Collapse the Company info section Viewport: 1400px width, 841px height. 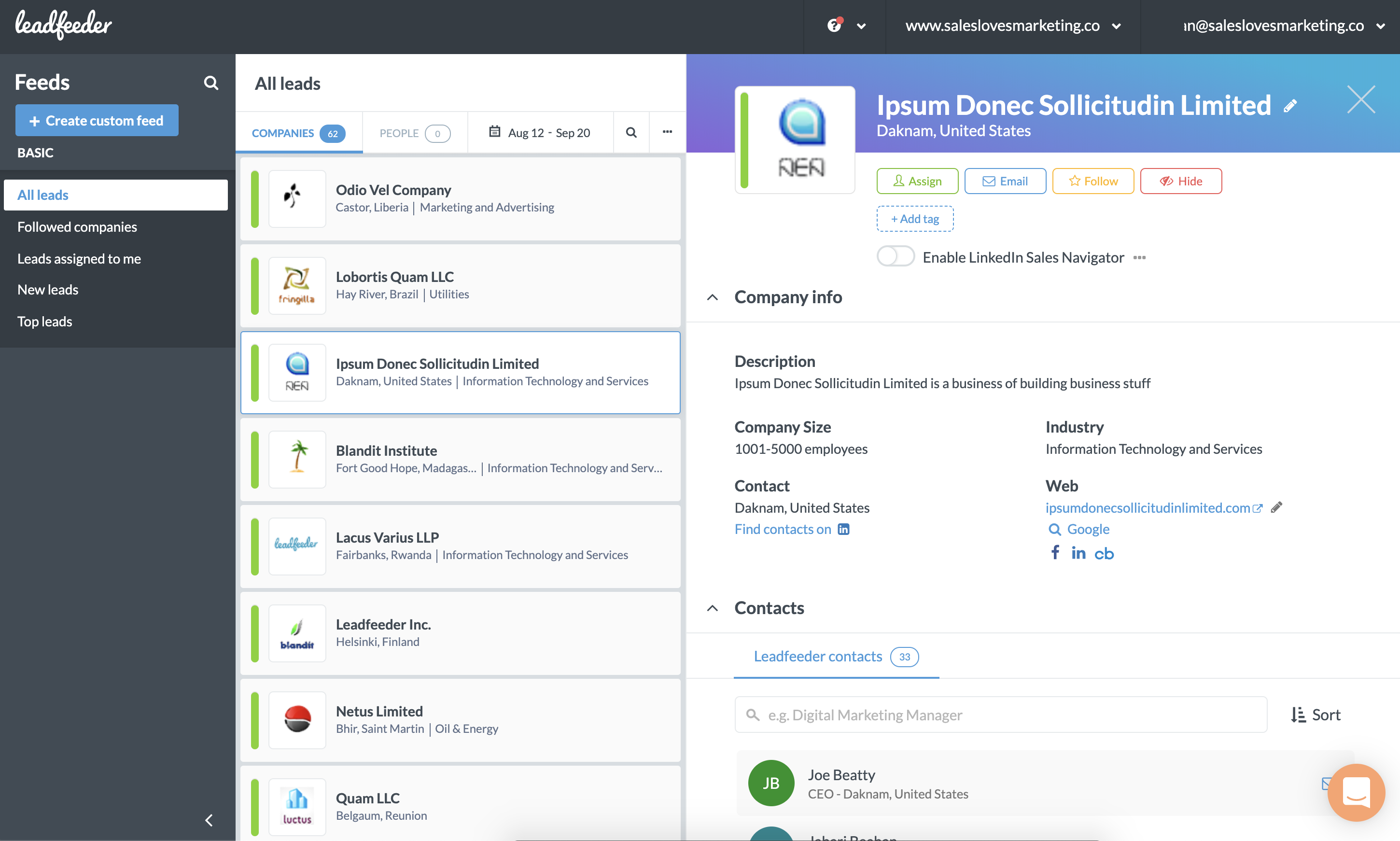tap(713, 297)
